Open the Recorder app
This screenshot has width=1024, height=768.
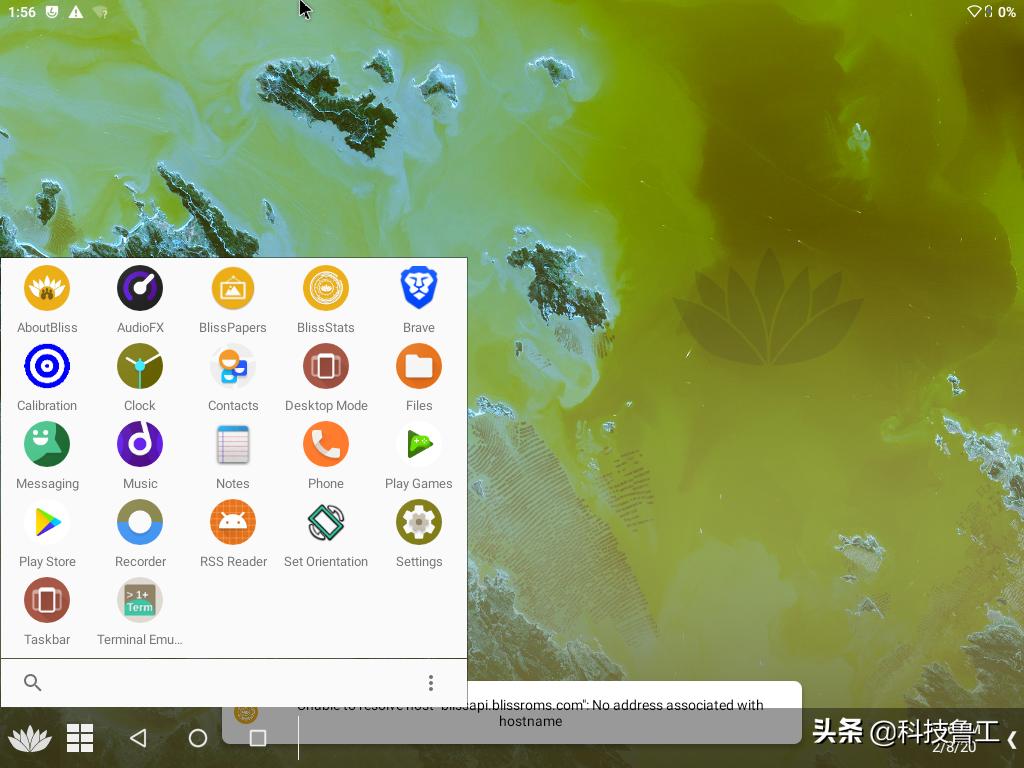click(x=140, y=521)
